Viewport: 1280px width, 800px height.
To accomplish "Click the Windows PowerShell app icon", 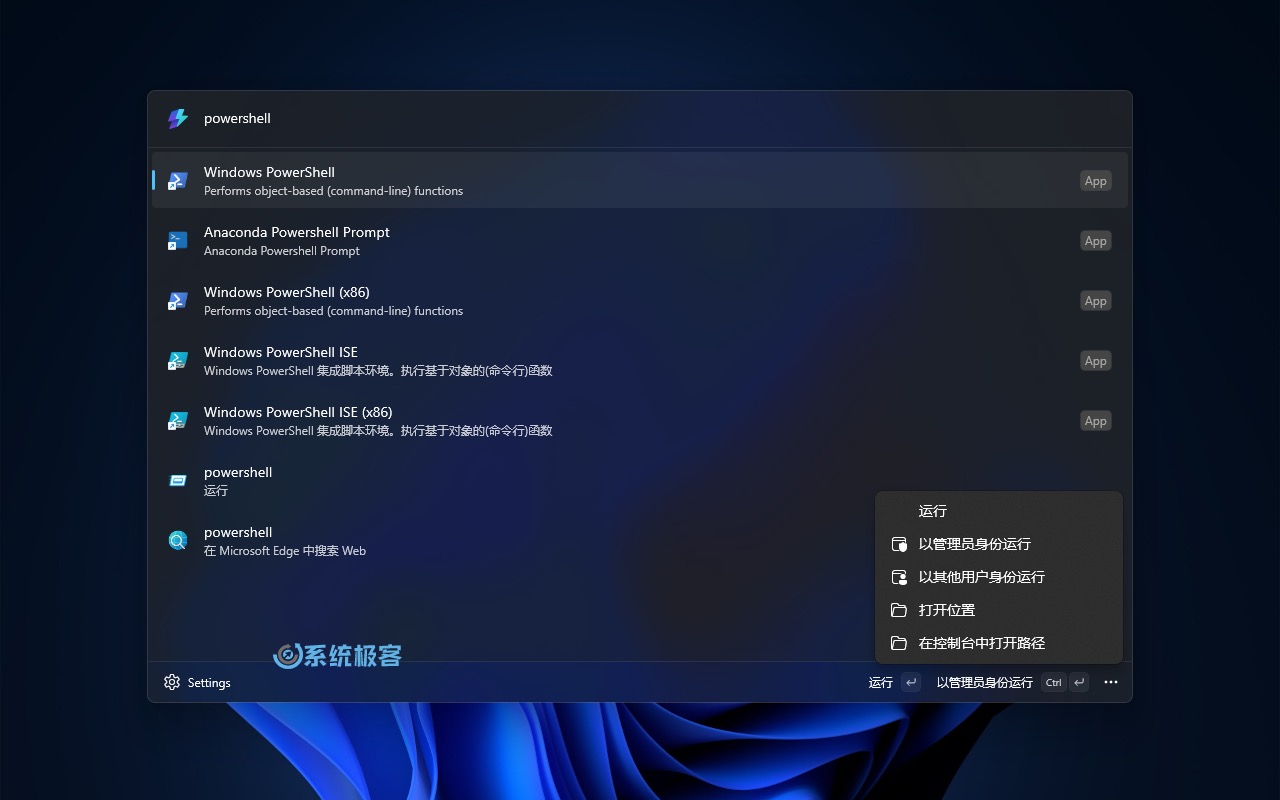I will 177,181.
